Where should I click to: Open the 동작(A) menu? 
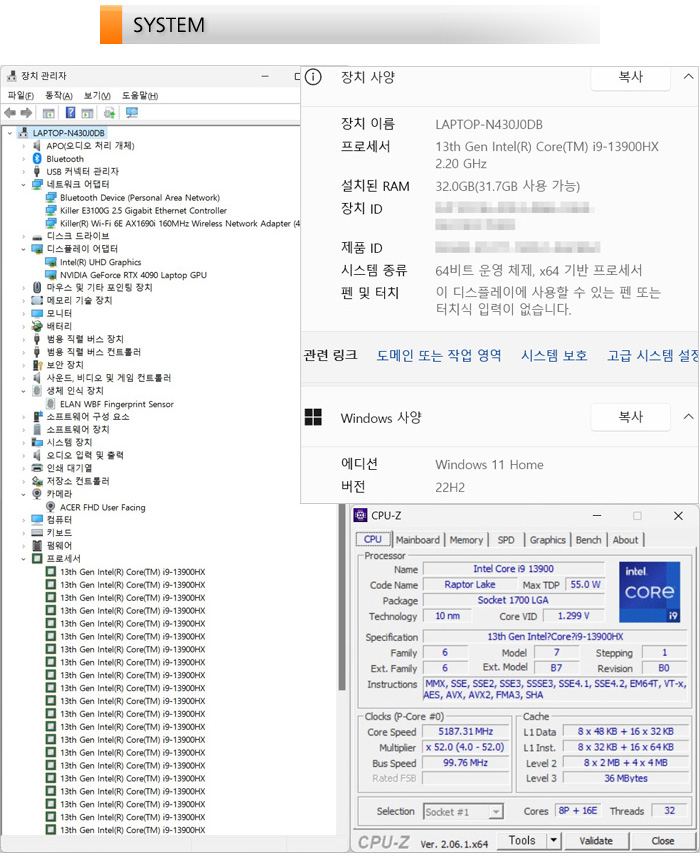[x=59, y=96]
